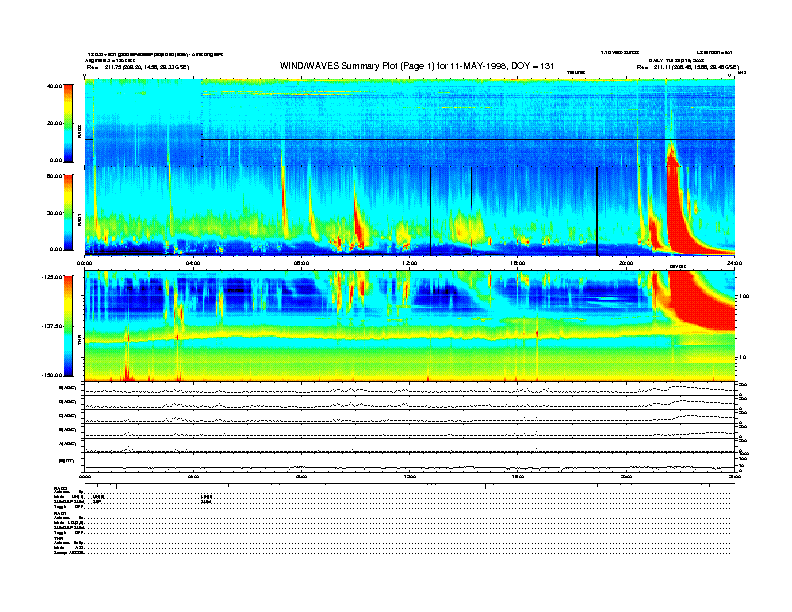792x612 pixels.
Task: Click the Rev 211.75 header text
Action: pos(138,67)
